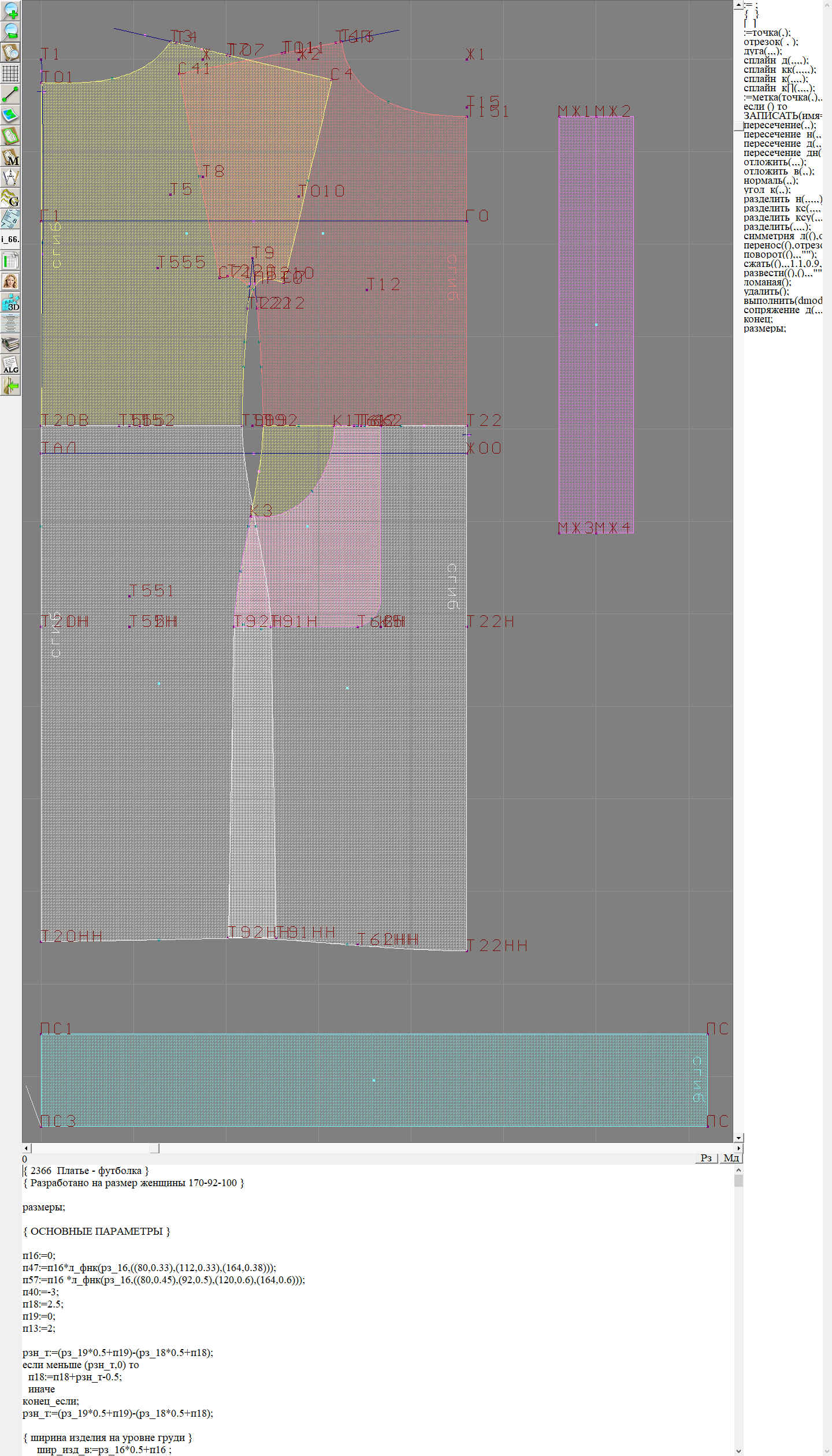This screenshot has width=832, height=1456.
Task: Open the green spreadsheet table icon
Action: [10, 261]
